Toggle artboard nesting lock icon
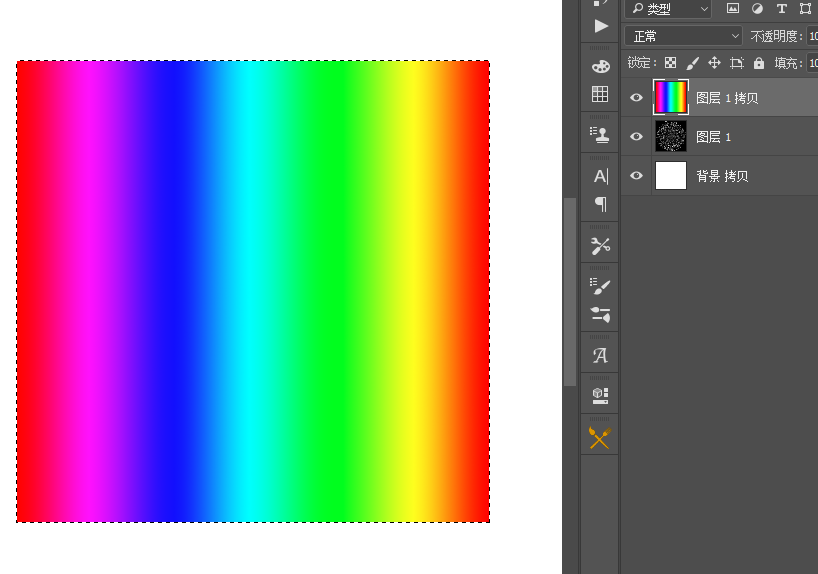 [737, 63]
